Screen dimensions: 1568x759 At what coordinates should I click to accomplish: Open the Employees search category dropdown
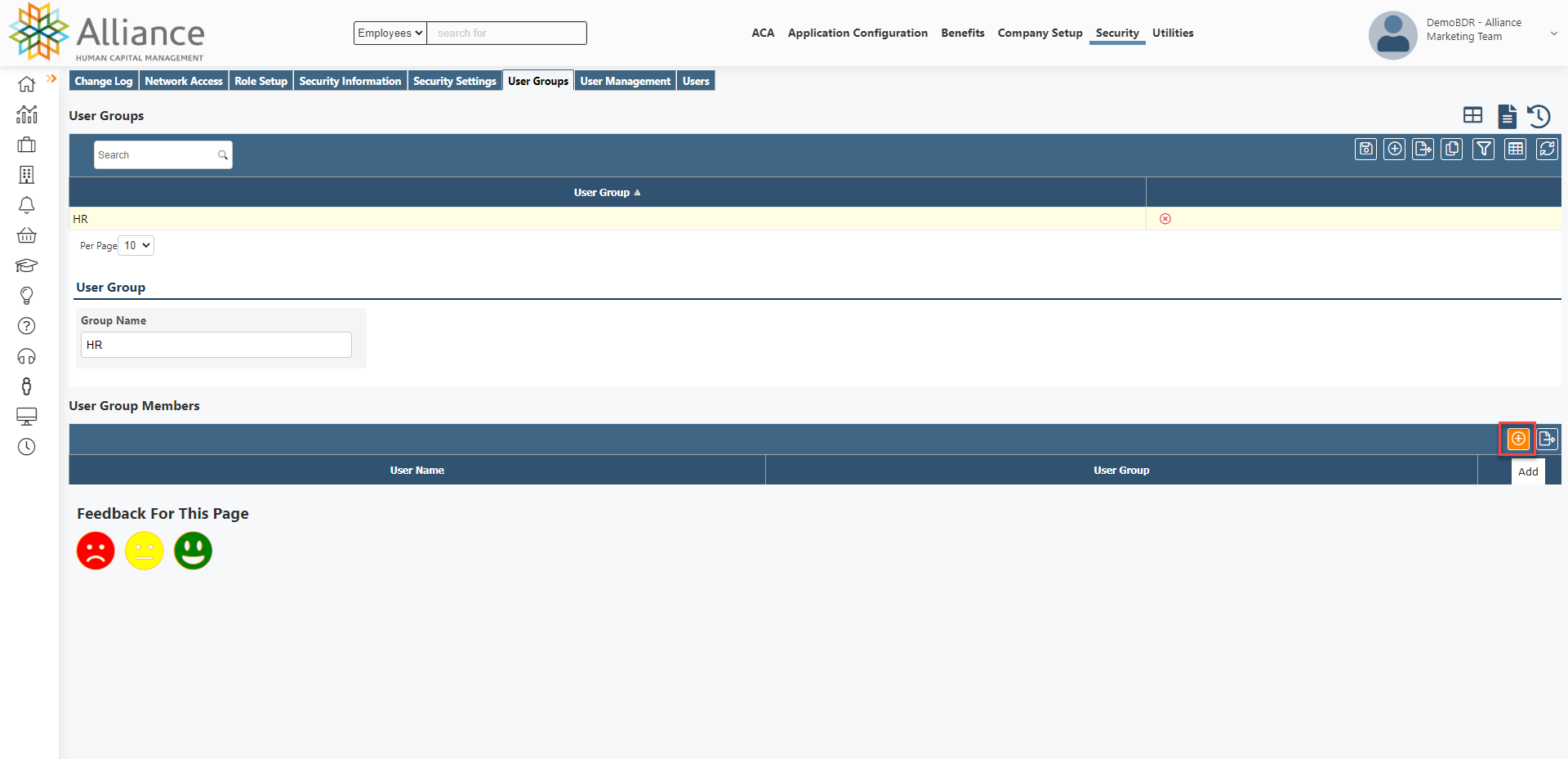[390, 33]
